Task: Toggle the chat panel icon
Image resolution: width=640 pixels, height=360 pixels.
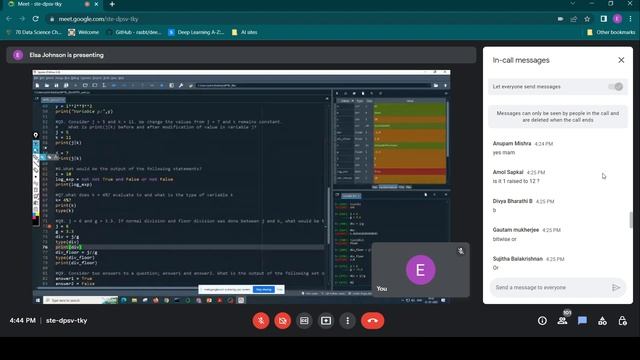Action: (x=582, y=321)
